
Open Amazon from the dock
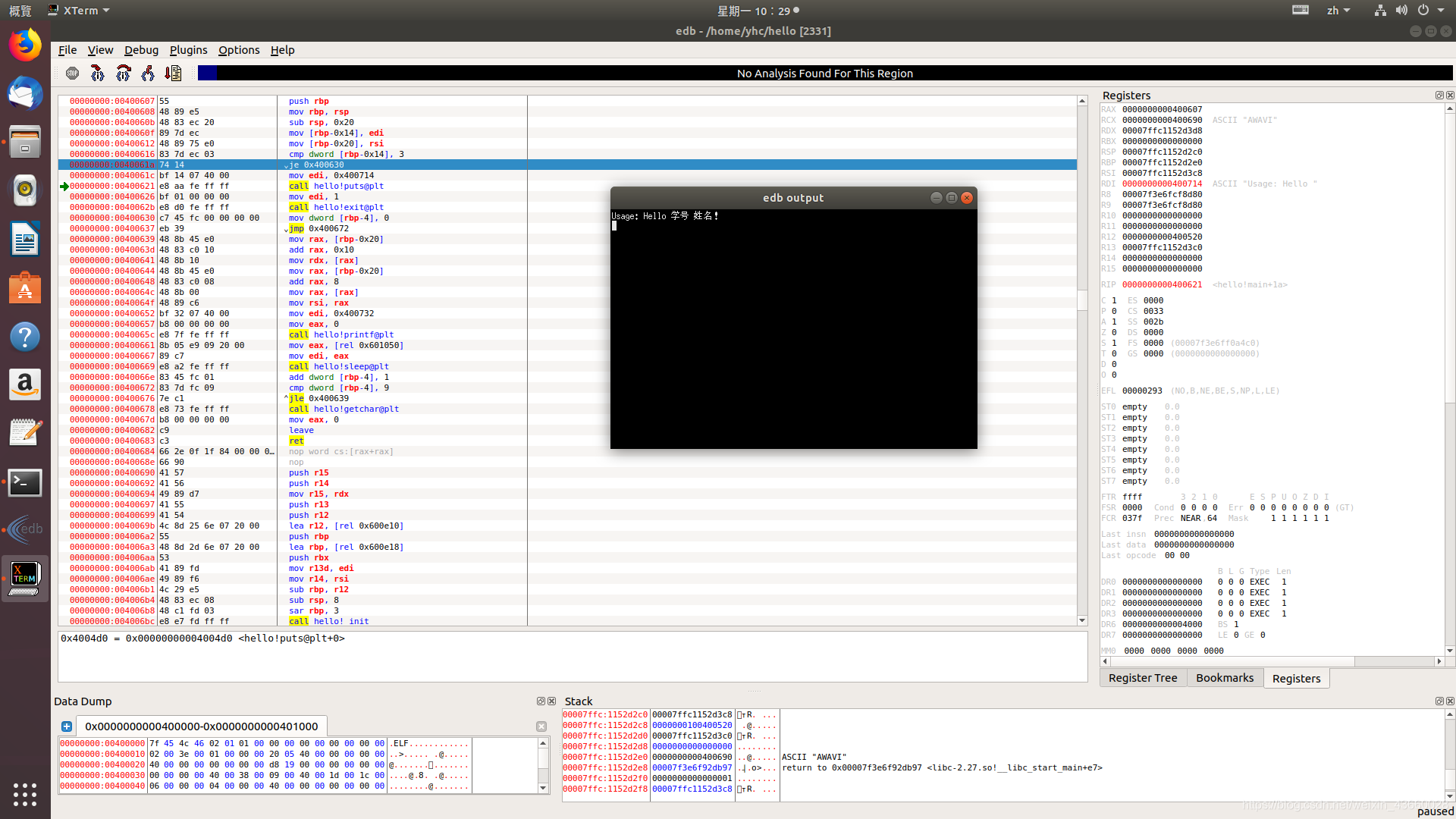[25, 384]
